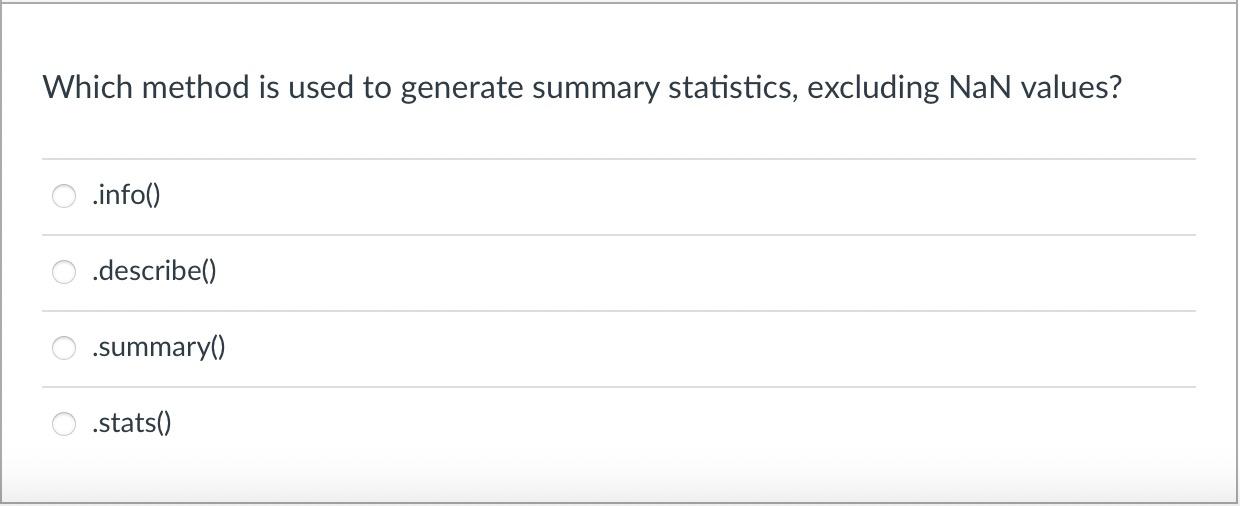Click the closing parenthesis in .summary()
1240x506 pixels.
click(x=221, y=347)
